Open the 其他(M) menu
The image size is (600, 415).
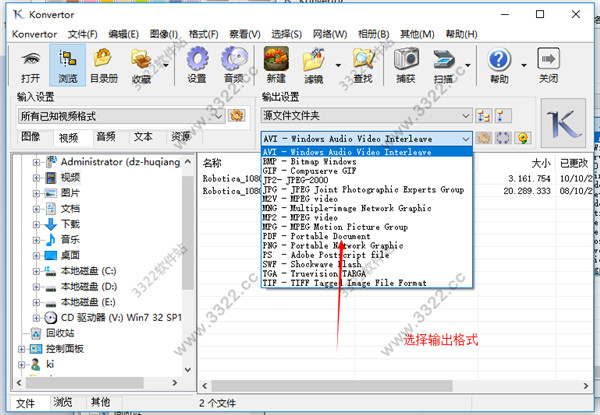pyautogui.click(x=417, y=34)
